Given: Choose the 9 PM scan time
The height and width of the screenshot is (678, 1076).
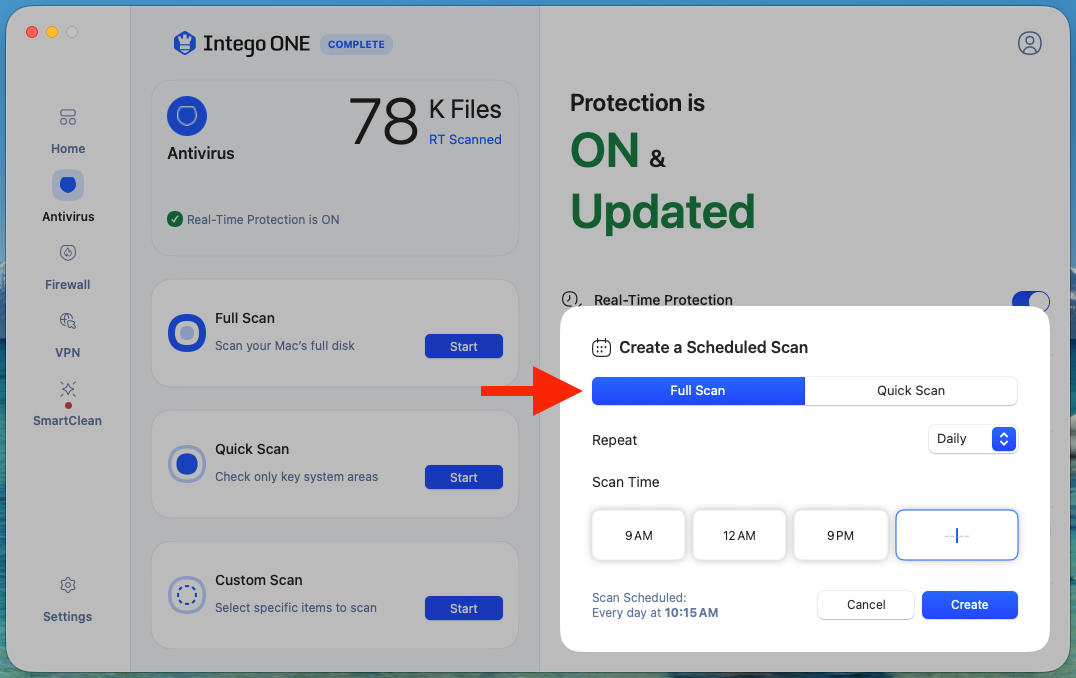Looking at the screenshot, I should (841, 535).
